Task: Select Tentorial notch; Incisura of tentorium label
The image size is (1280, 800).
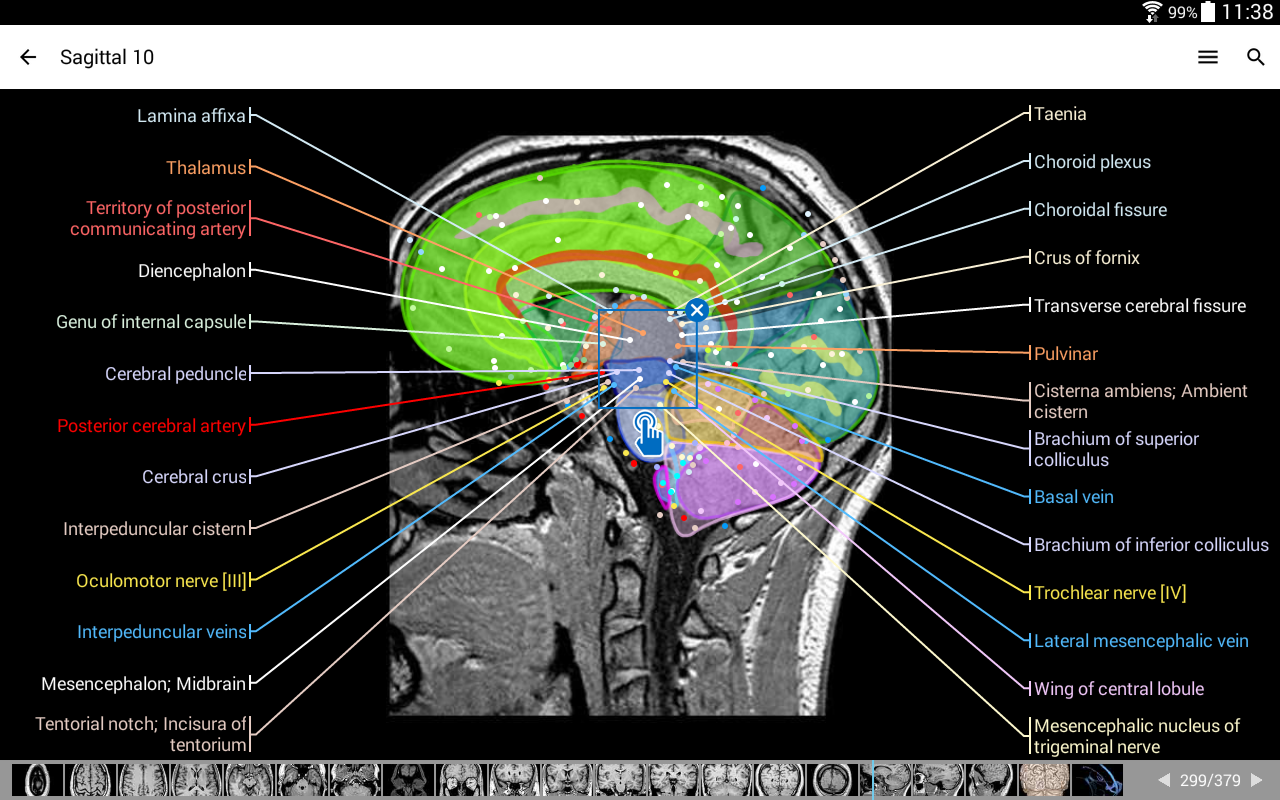Action: click(141, 734)
